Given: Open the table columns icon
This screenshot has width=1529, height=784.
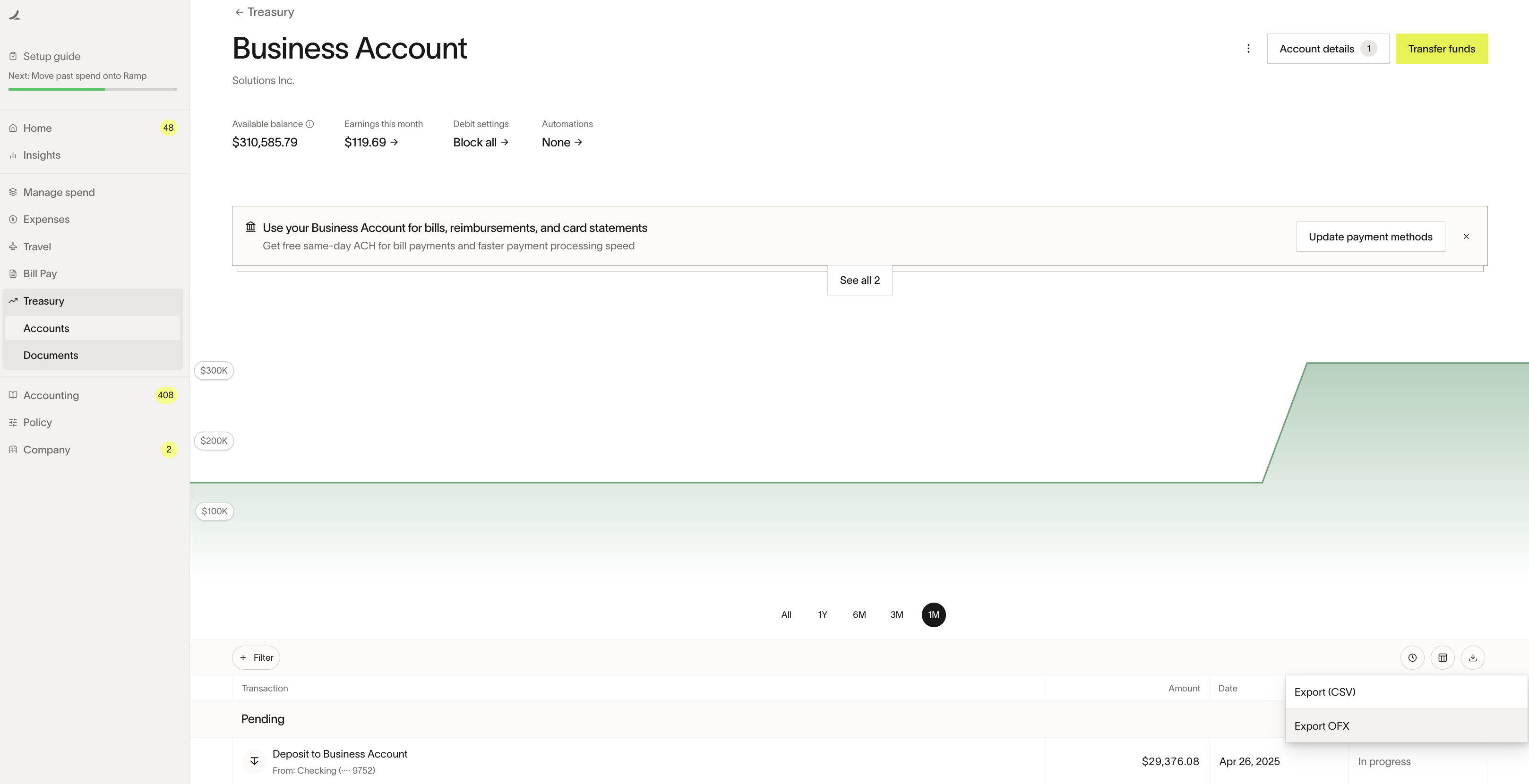Looking at the screenshot, I should [1443, 657].
